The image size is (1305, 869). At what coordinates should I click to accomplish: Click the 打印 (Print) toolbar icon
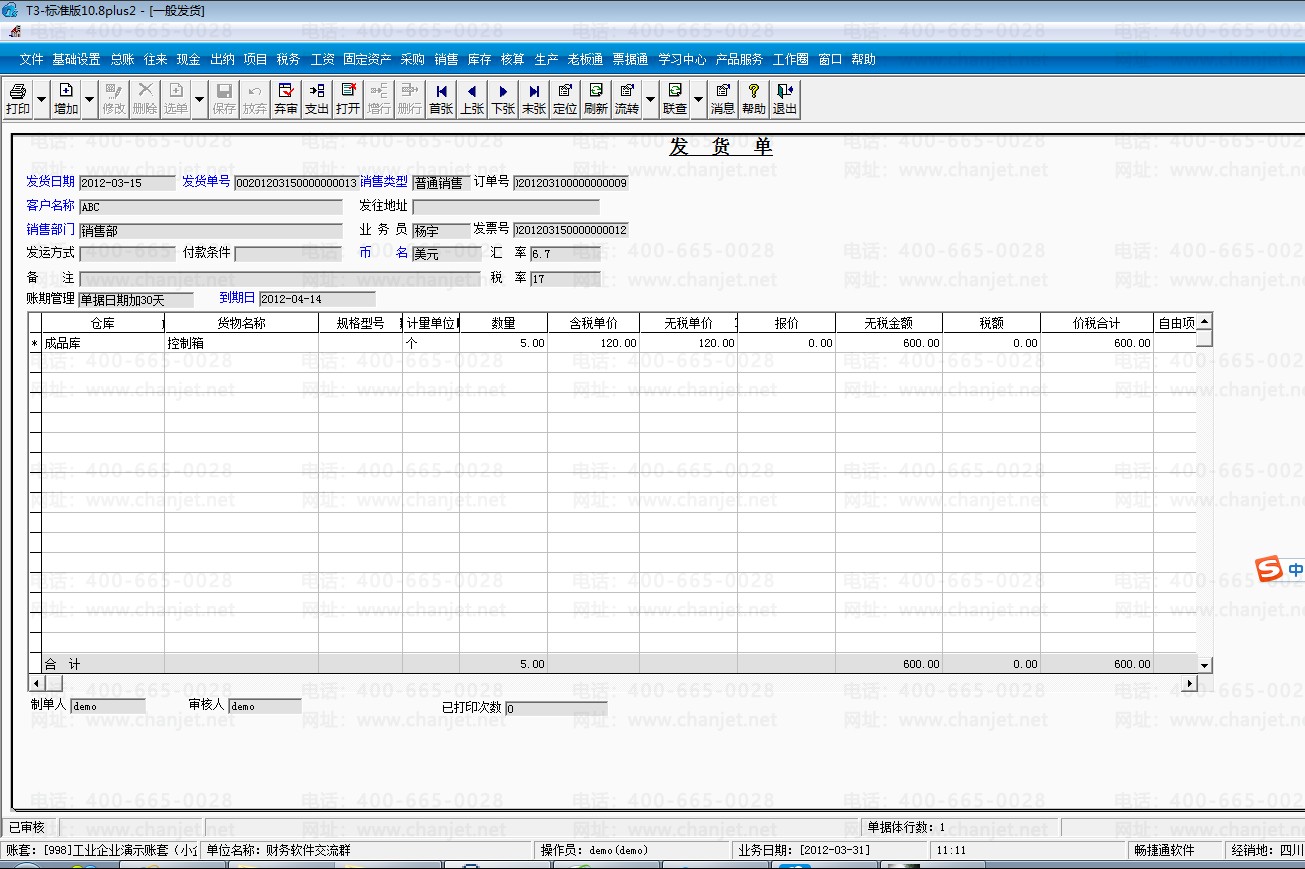pyautogui.click(x=18, y=99)
